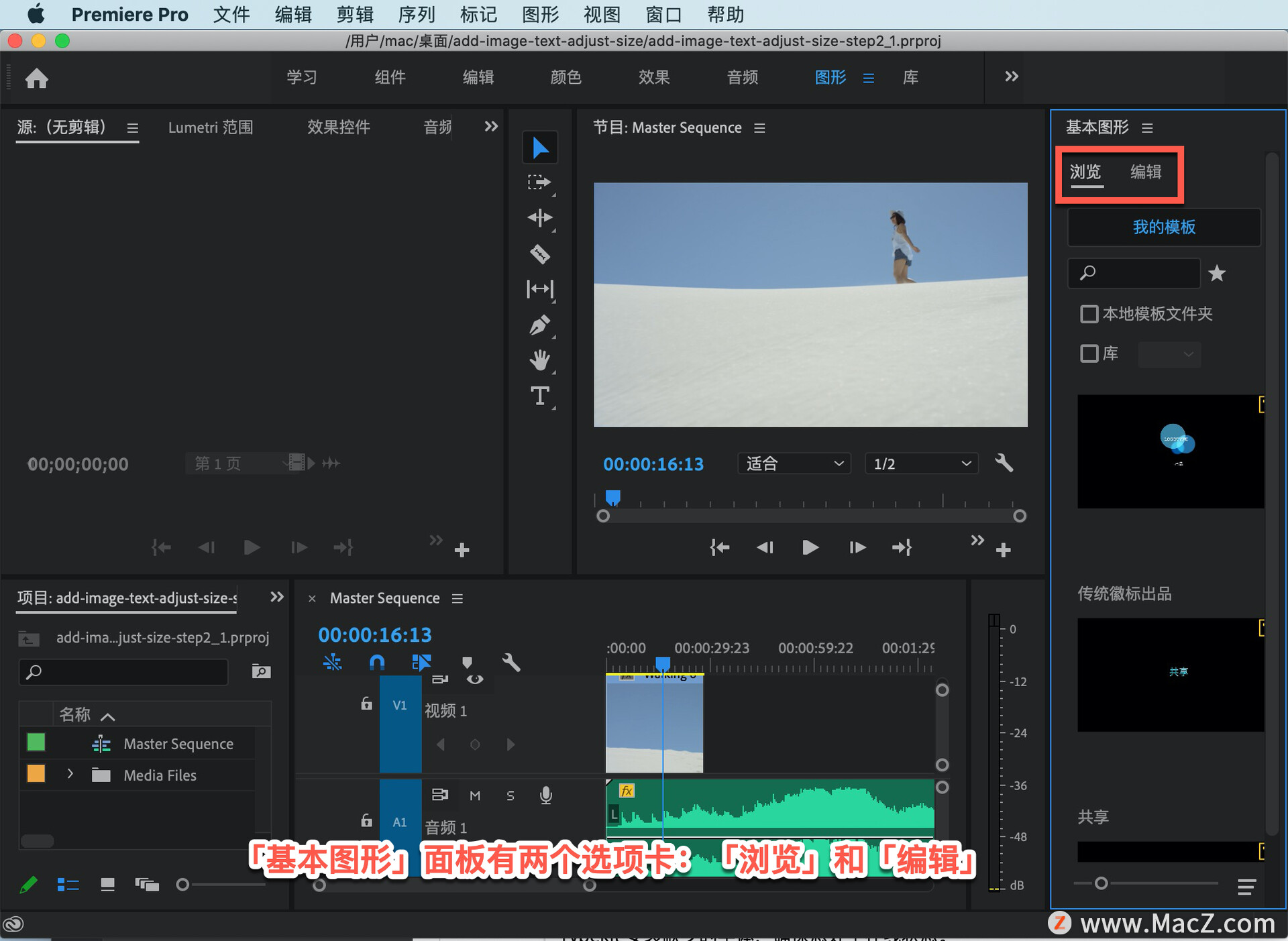The height and width of the screenshot is (941, 1288).
Task: Click the favorites star icon
Action: click(x=1217, y=273)
